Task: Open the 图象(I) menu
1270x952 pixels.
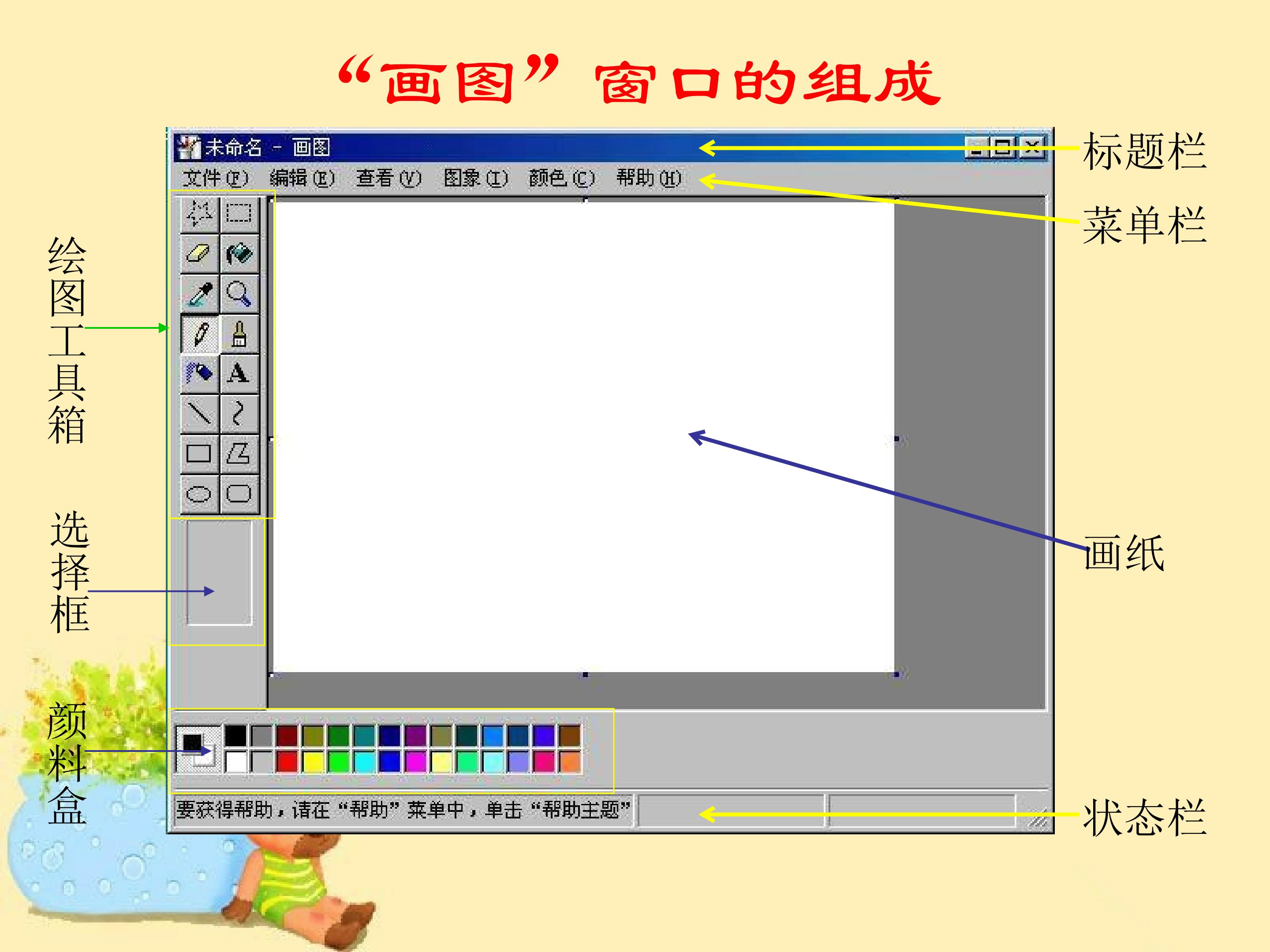Action: (x=476, y=178)
